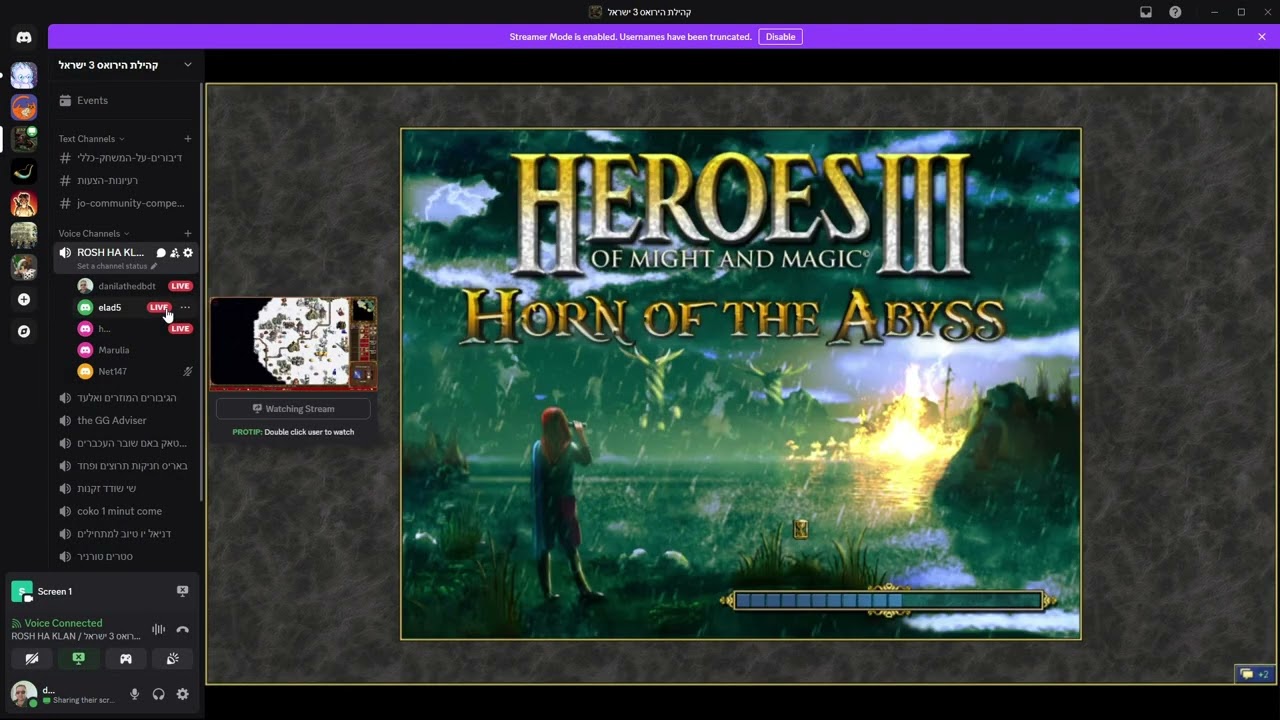This screenshot has width=1280, height=720.
Task: Click the Add a Server plus icon
Action: 24,299
